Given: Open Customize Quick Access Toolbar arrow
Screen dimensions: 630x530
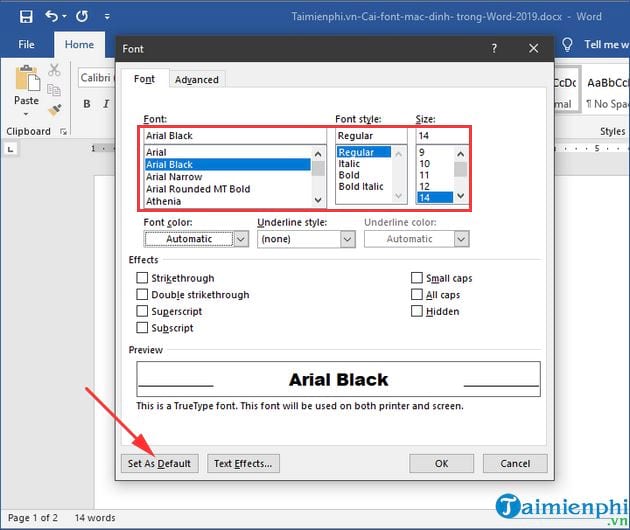Looking at the screenshot, I should click(x=107, y=17).
